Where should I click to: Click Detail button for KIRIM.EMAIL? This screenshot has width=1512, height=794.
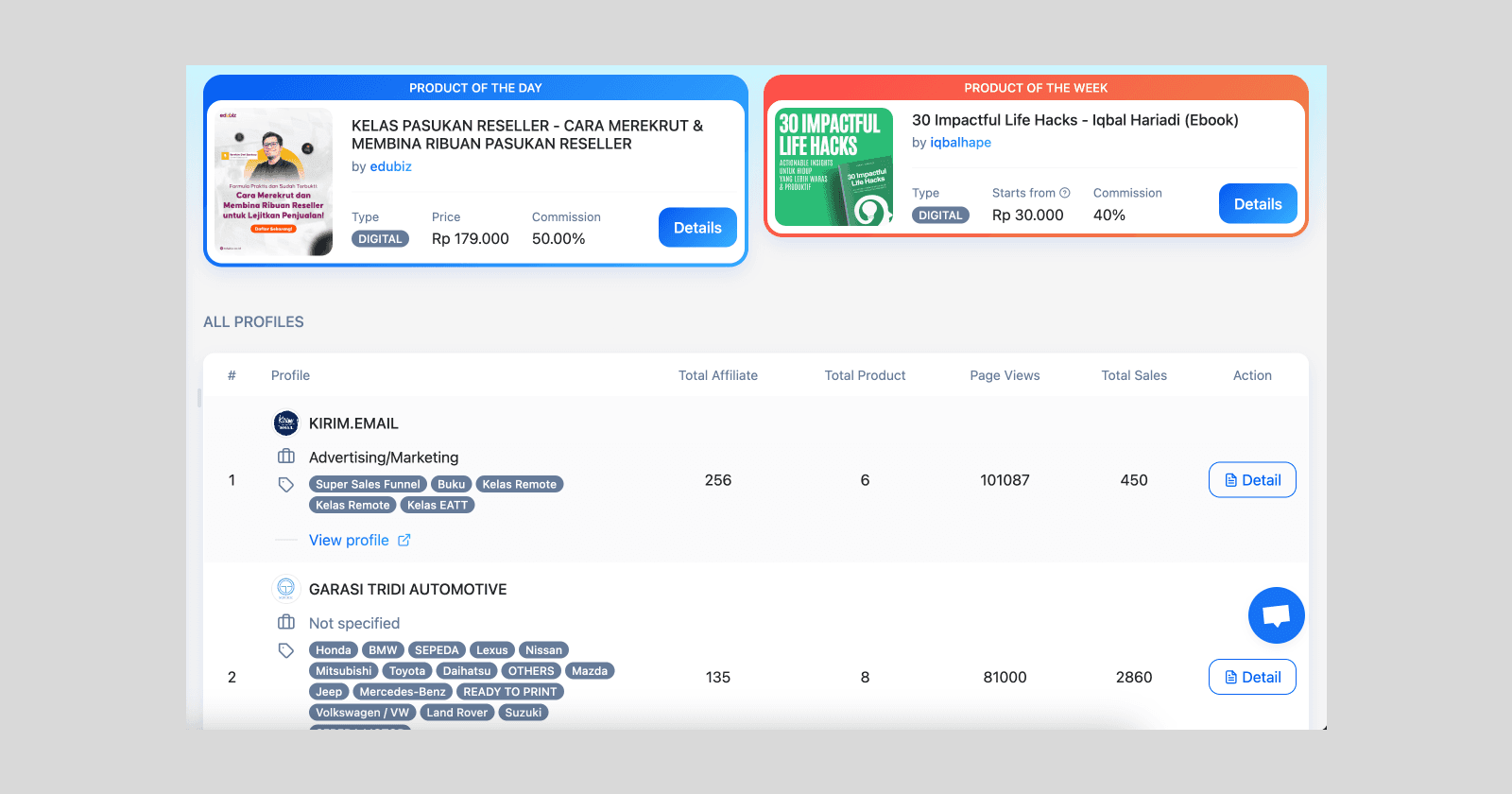(1252, 480)
